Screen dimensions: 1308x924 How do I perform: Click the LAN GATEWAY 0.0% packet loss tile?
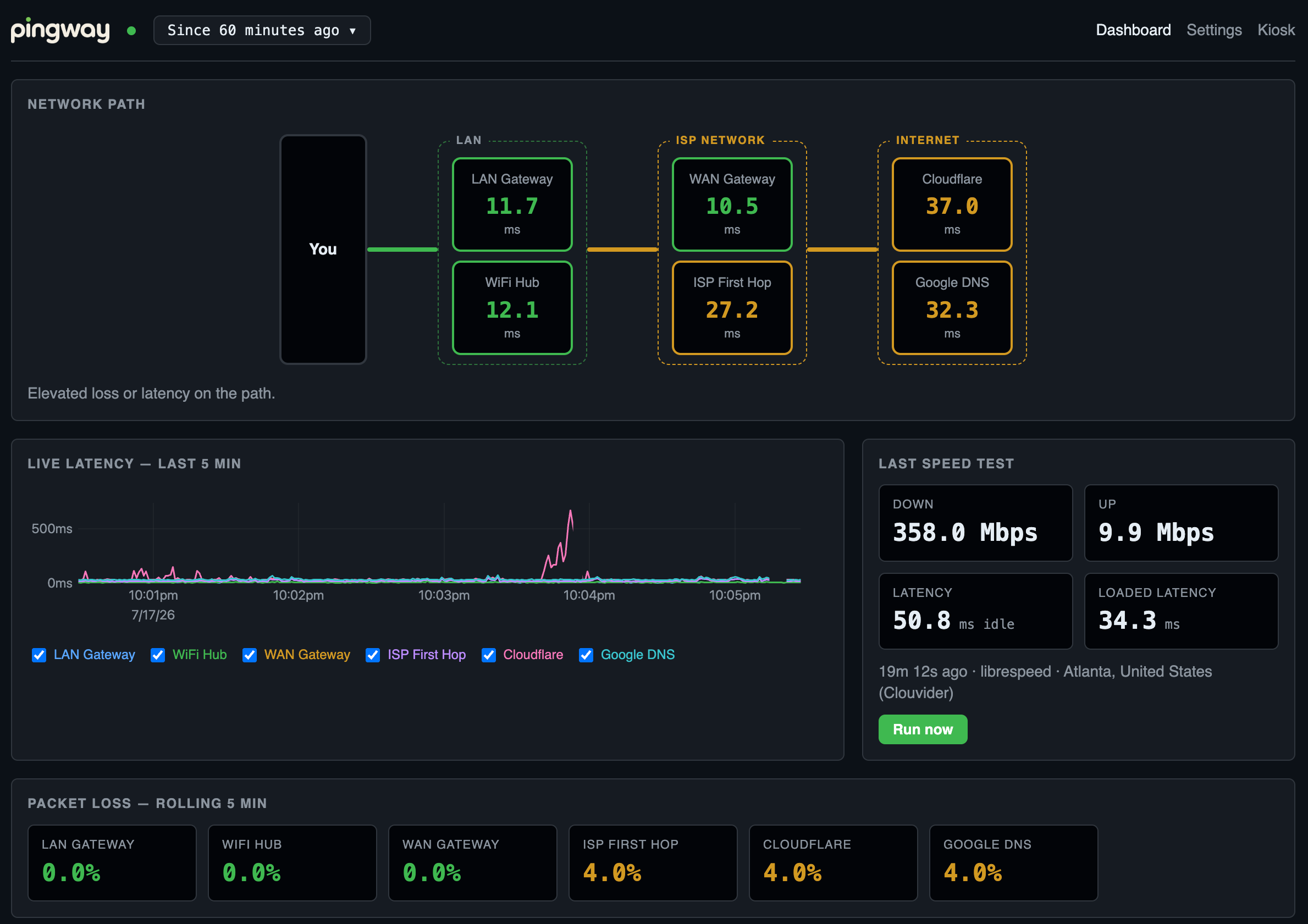[x=112, y=862]
